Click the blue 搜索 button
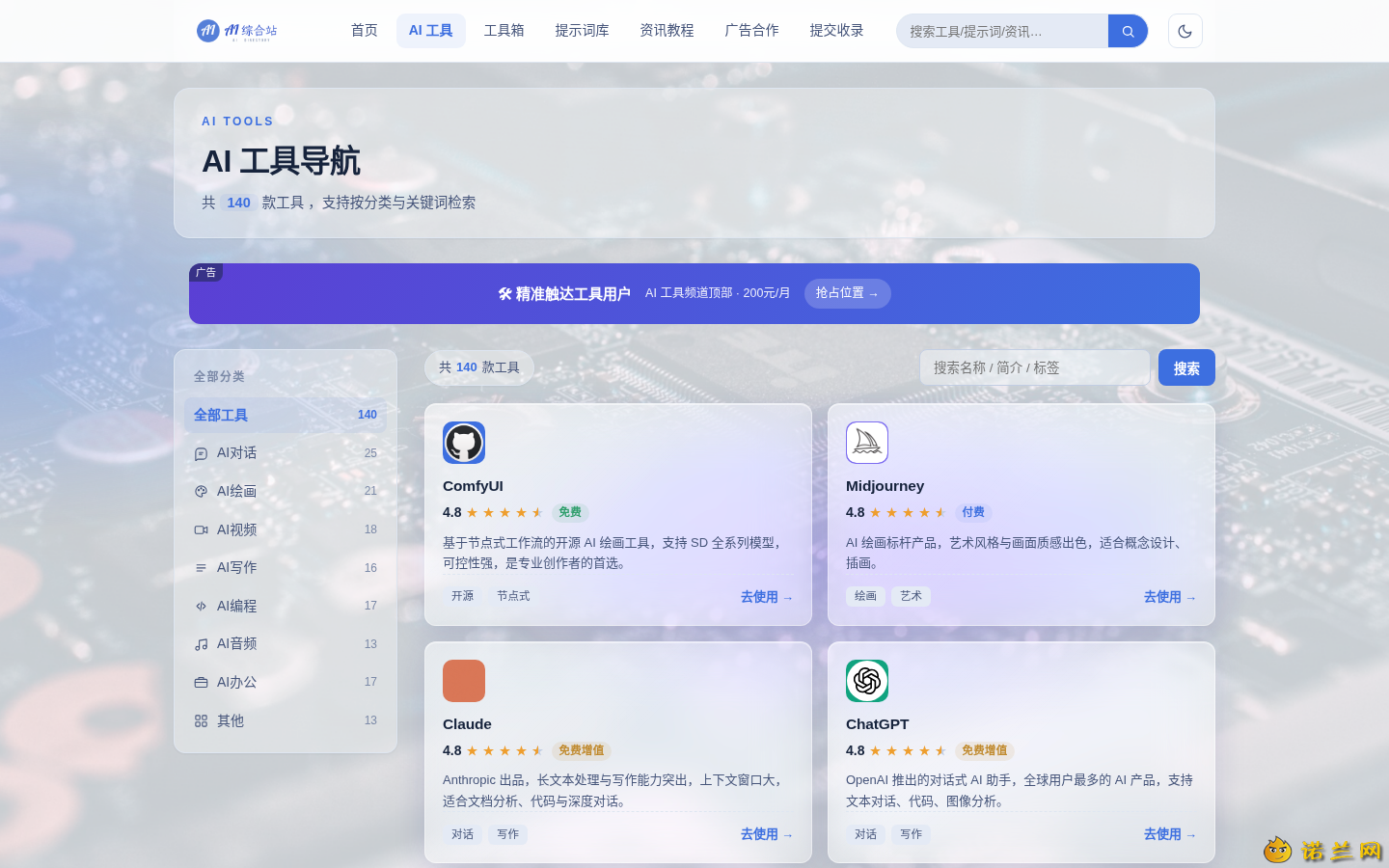The image size is (1389, 868). click(x=1186, y=367)
